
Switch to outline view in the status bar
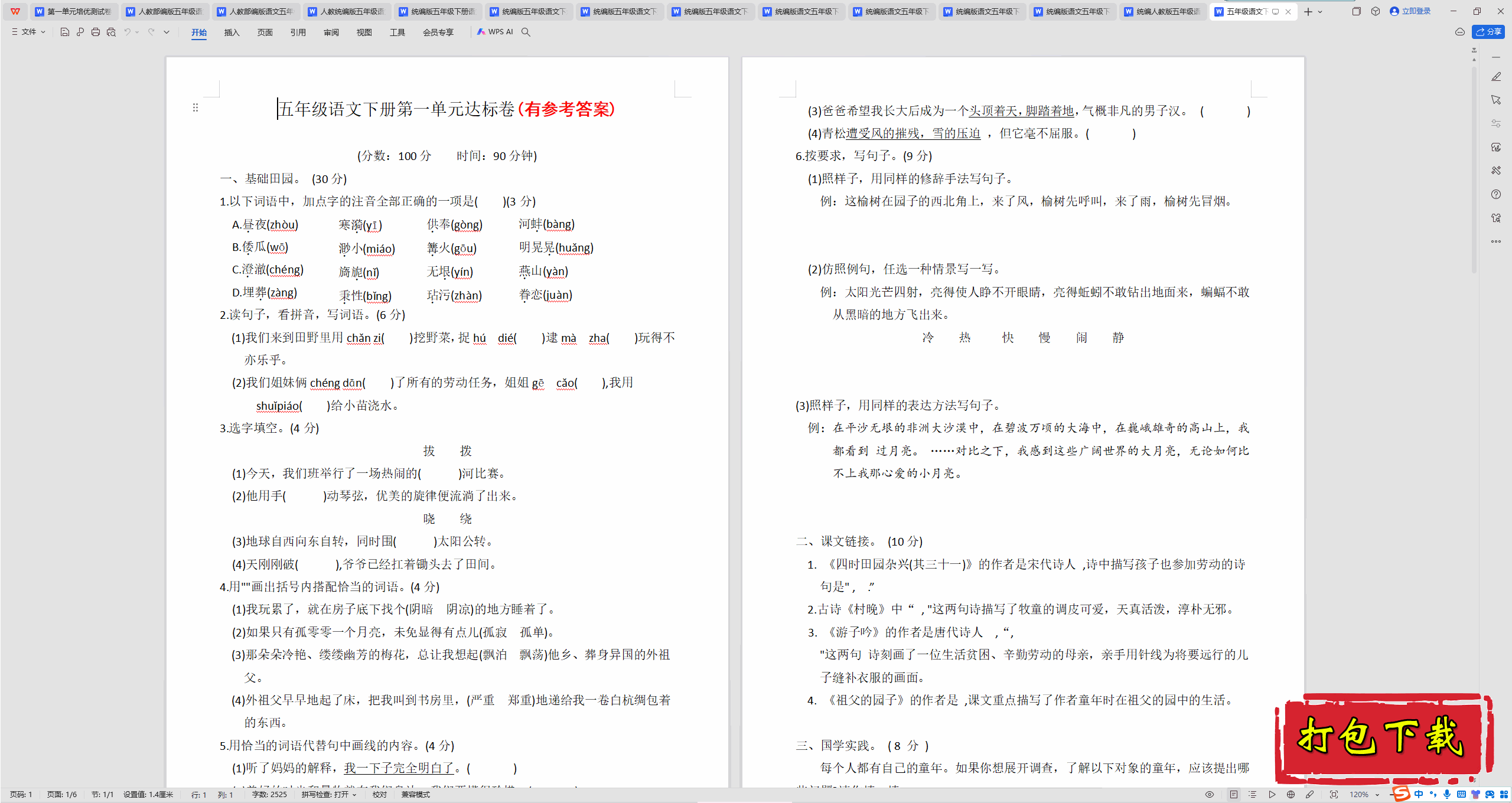click(x=1252, y=795)
